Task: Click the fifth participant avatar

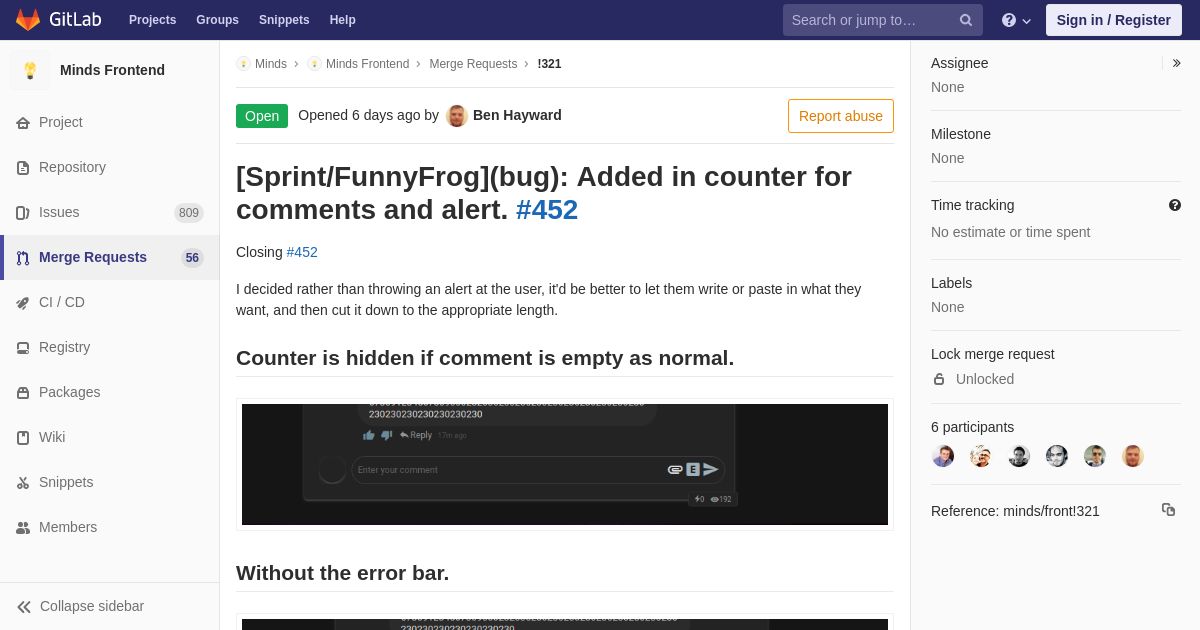Action: [1095, 456]
